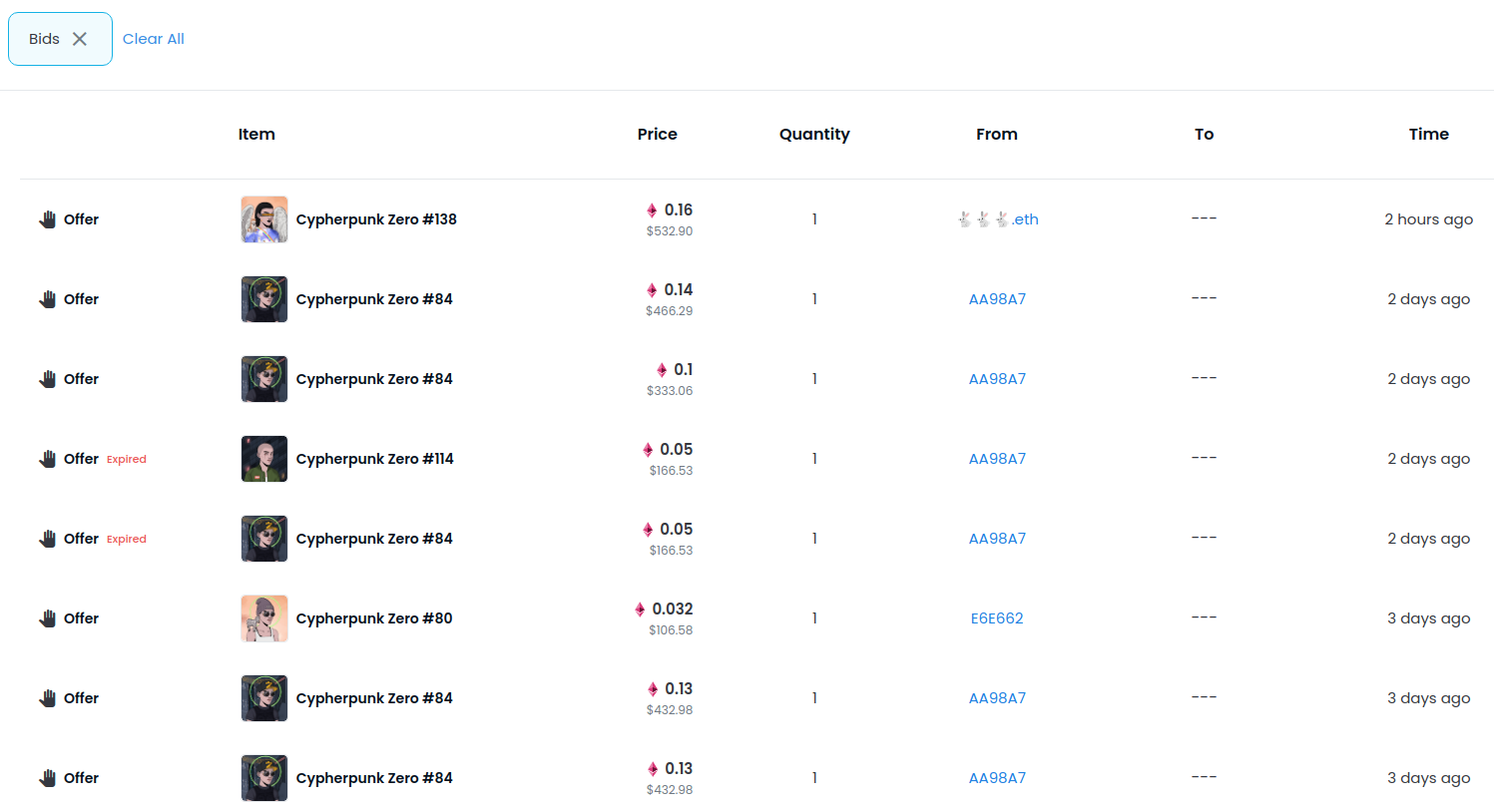This screenshot has height=812, width=1494.
Task: Open the rabbit-emoji .eth sender profile
Action: point(997,219)
